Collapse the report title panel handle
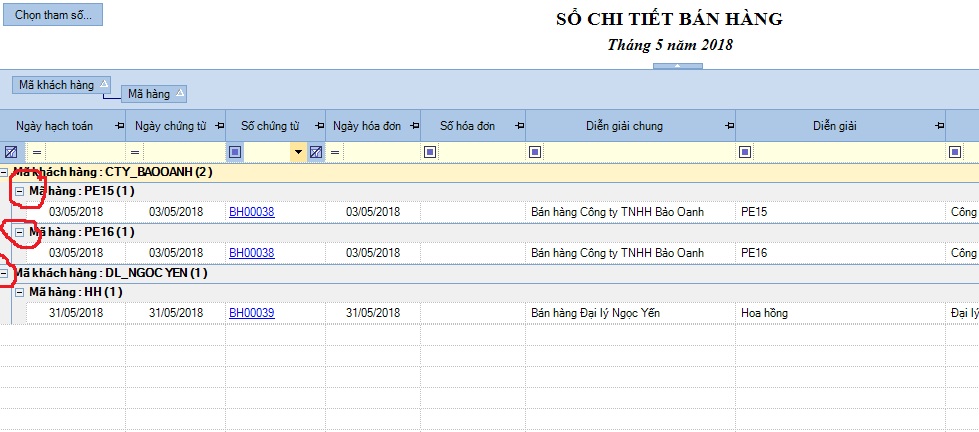This screenshot has height=432, width=979. pyautogui.click(x=677, y=66)
